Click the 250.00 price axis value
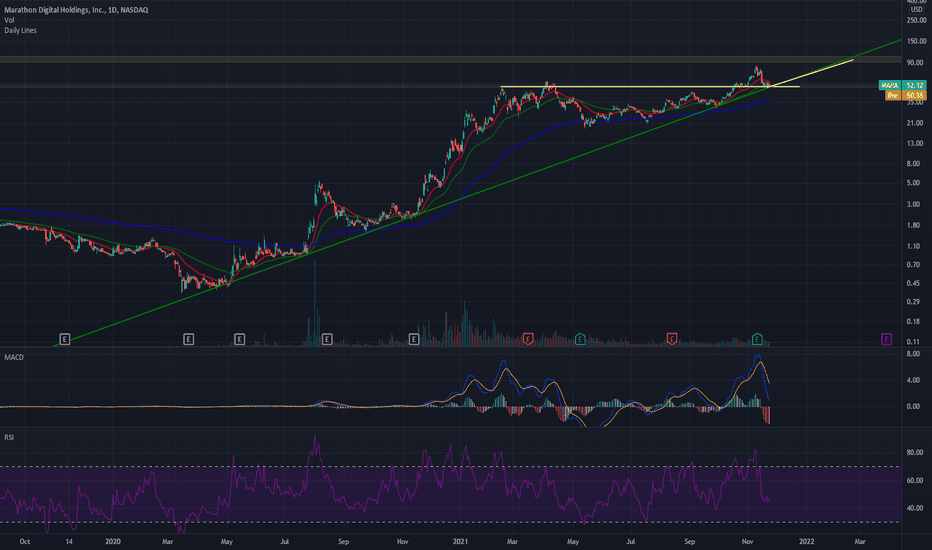Viewport: 932px width, 550px height. (917, 20)
